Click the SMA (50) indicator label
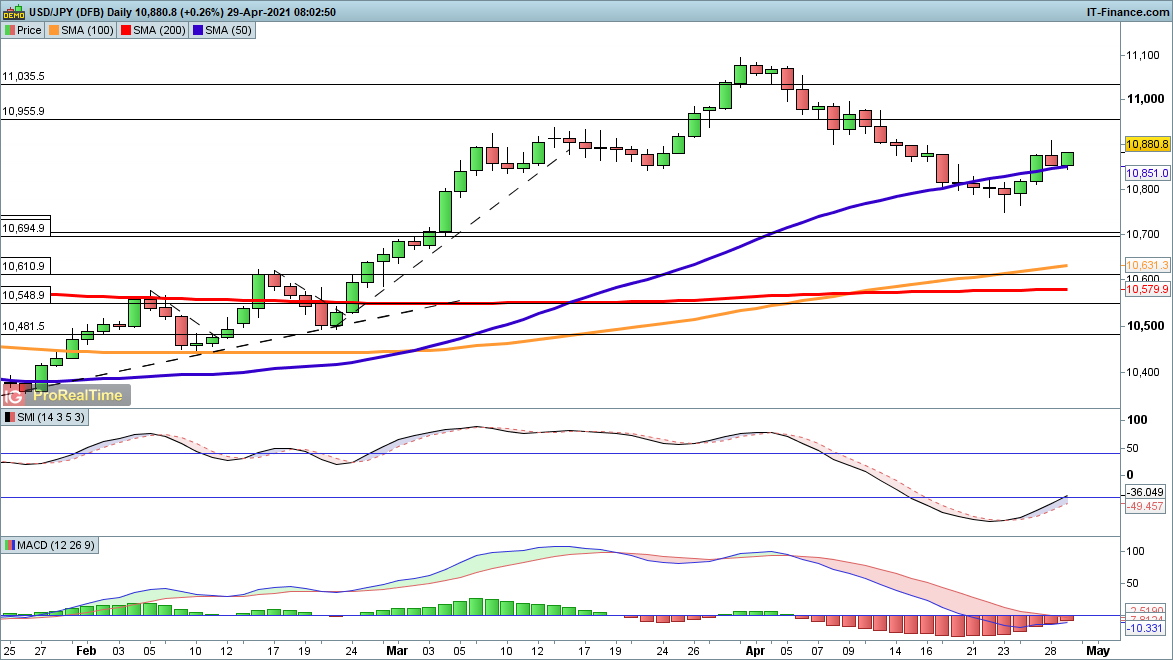1173x660 pixels. coord(226,30)
